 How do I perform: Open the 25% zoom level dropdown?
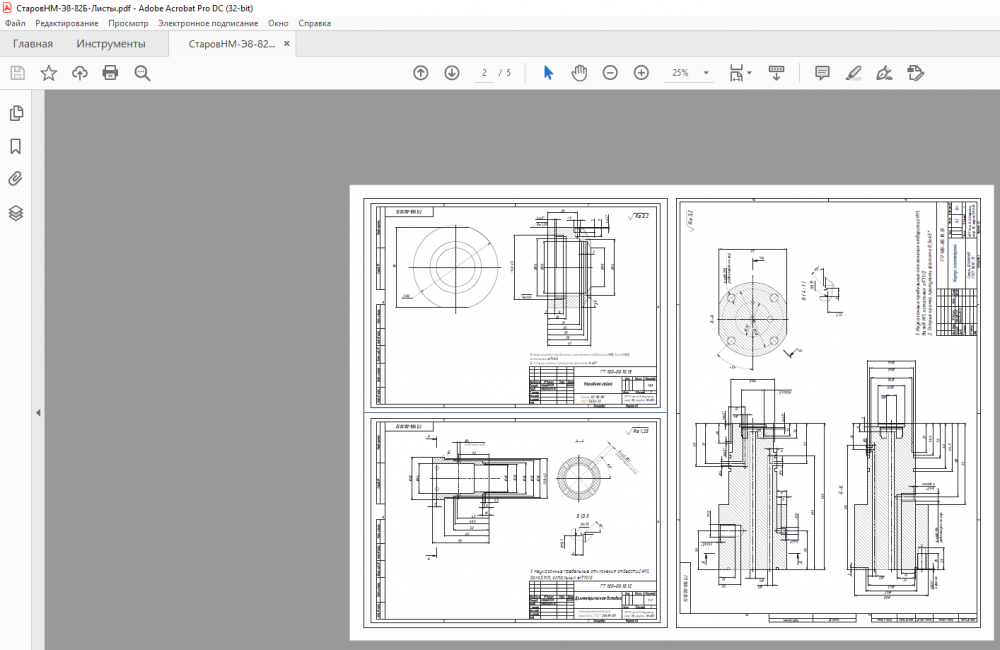click(x=706, y=73)
